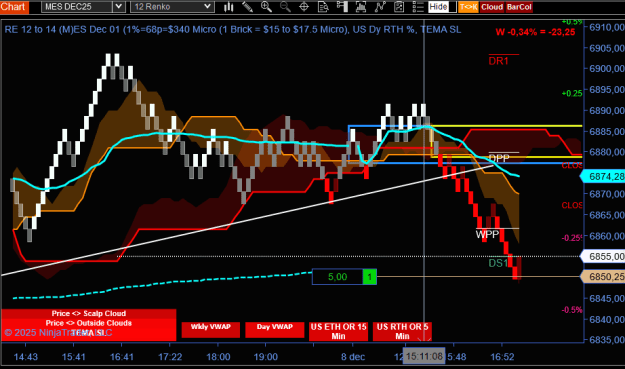Open the drawing tools pencil icon
625x369 pixels.
point(247,7)
